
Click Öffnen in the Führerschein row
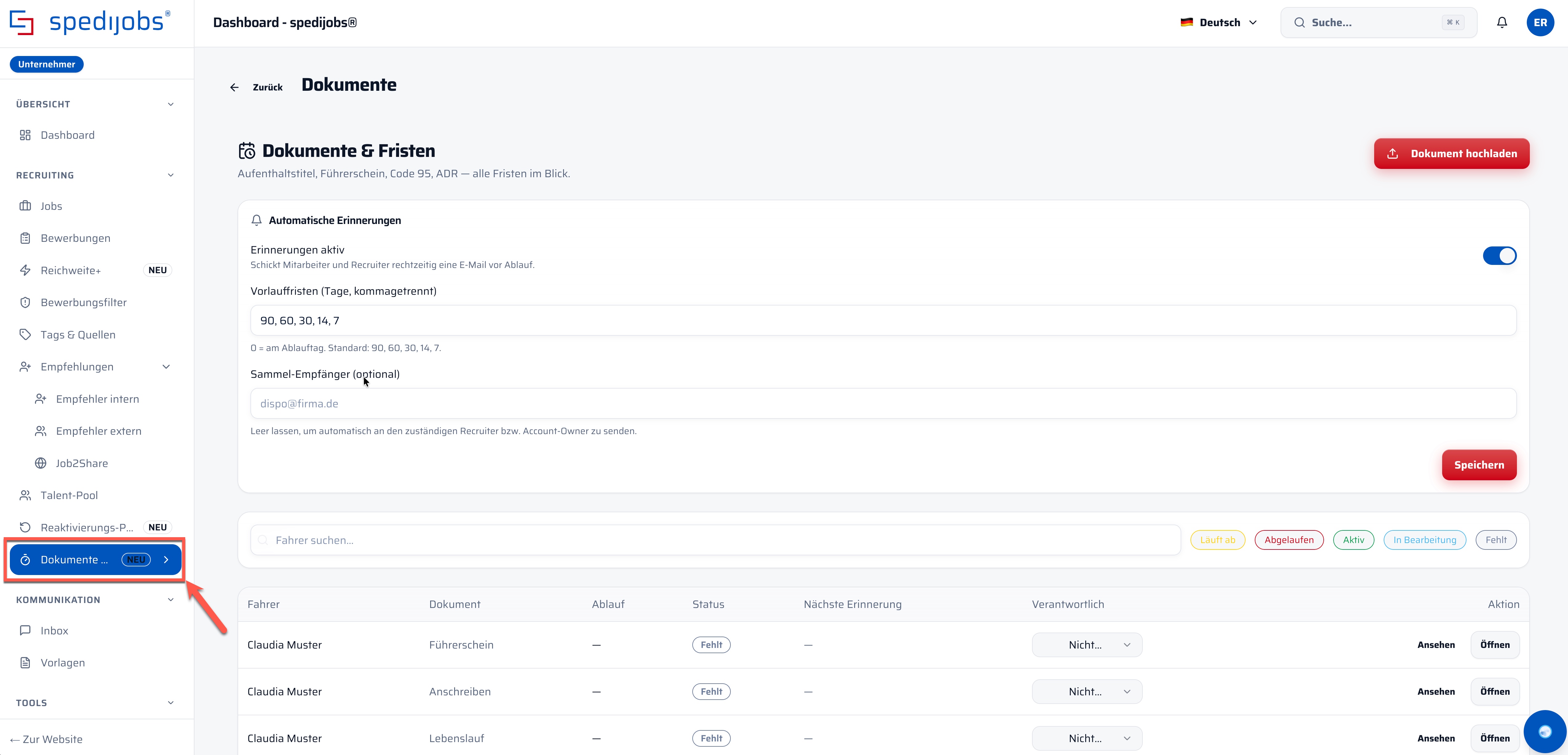click(x=1494, y=645)
